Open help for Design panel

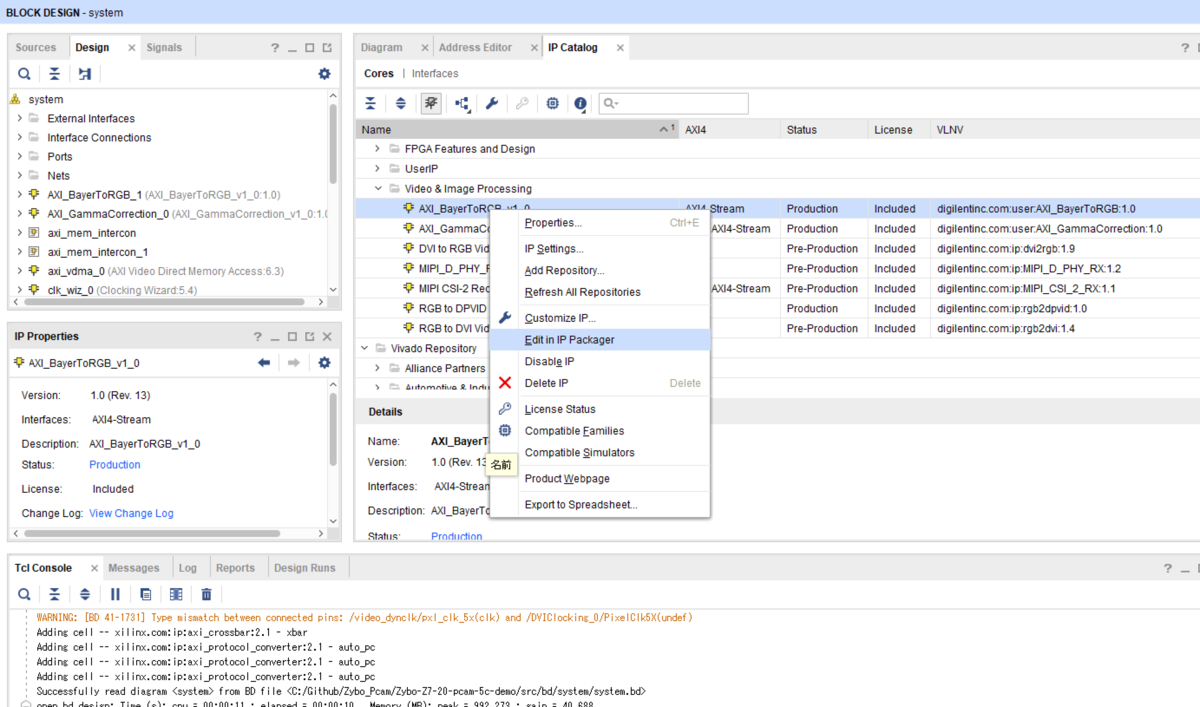[275, 48]
